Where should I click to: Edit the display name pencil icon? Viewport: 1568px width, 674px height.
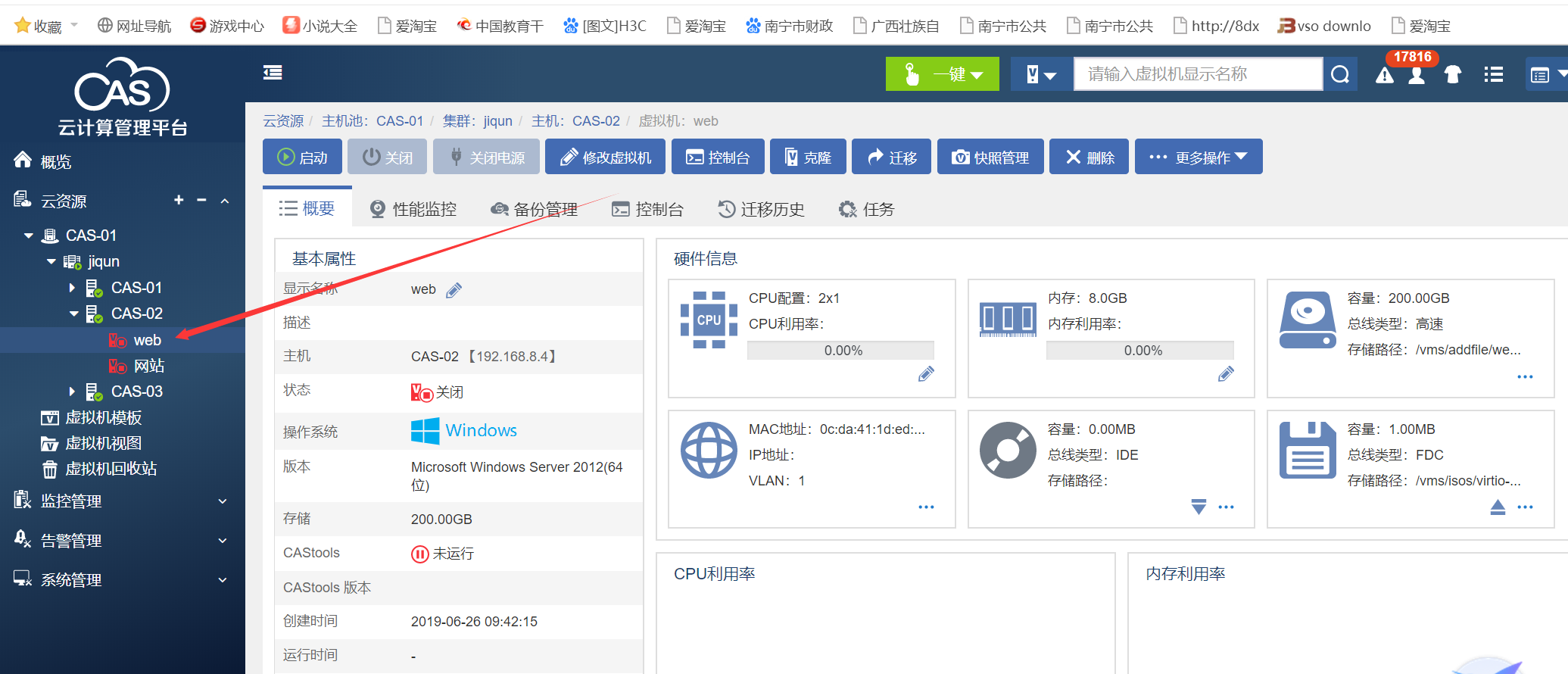pos(454,290)
